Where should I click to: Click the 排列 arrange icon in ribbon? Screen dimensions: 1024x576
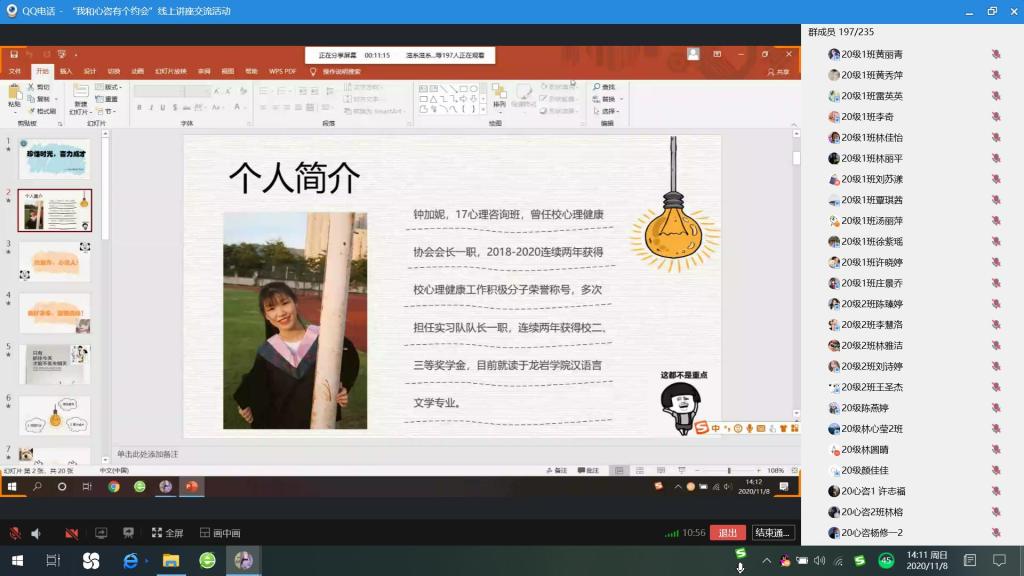[x=499, y=96]
